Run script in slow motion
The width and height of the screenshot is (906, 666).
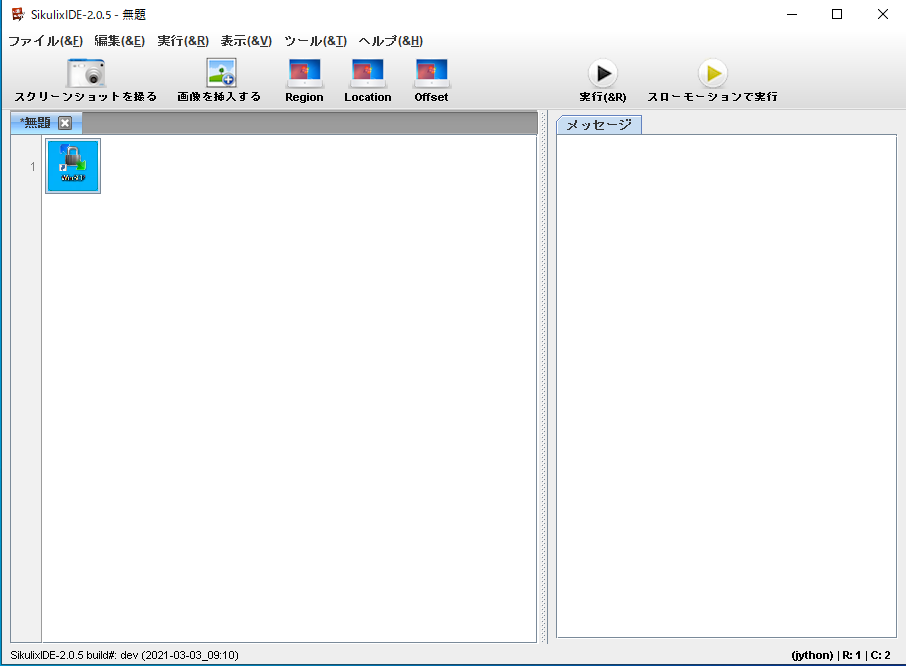click(712, 74)
